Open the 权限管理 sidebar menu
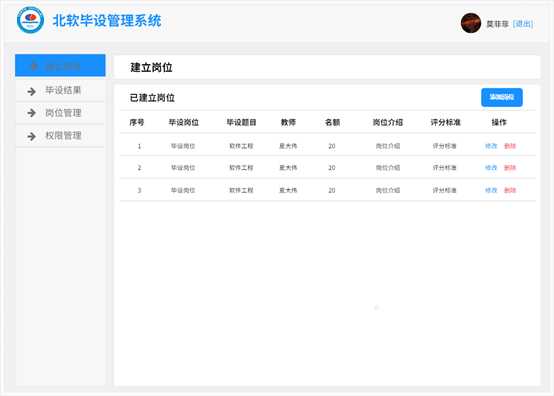554x396 pixels. [60, 136]
